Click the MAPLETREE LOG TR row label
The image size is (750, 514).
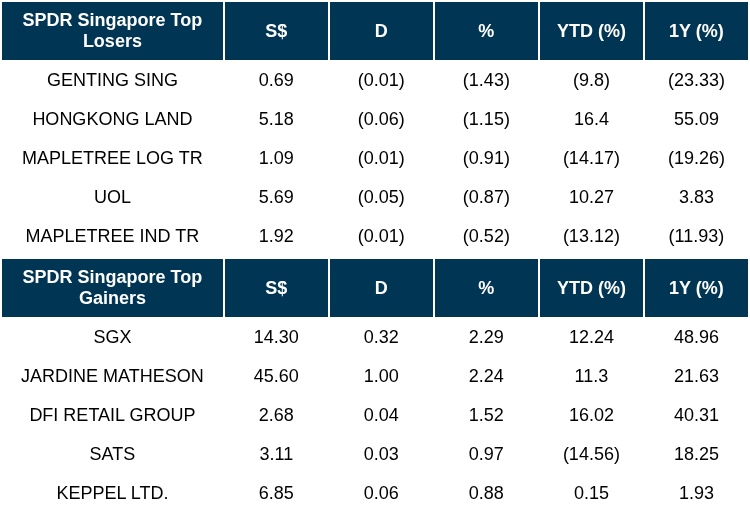pos(112,158)
